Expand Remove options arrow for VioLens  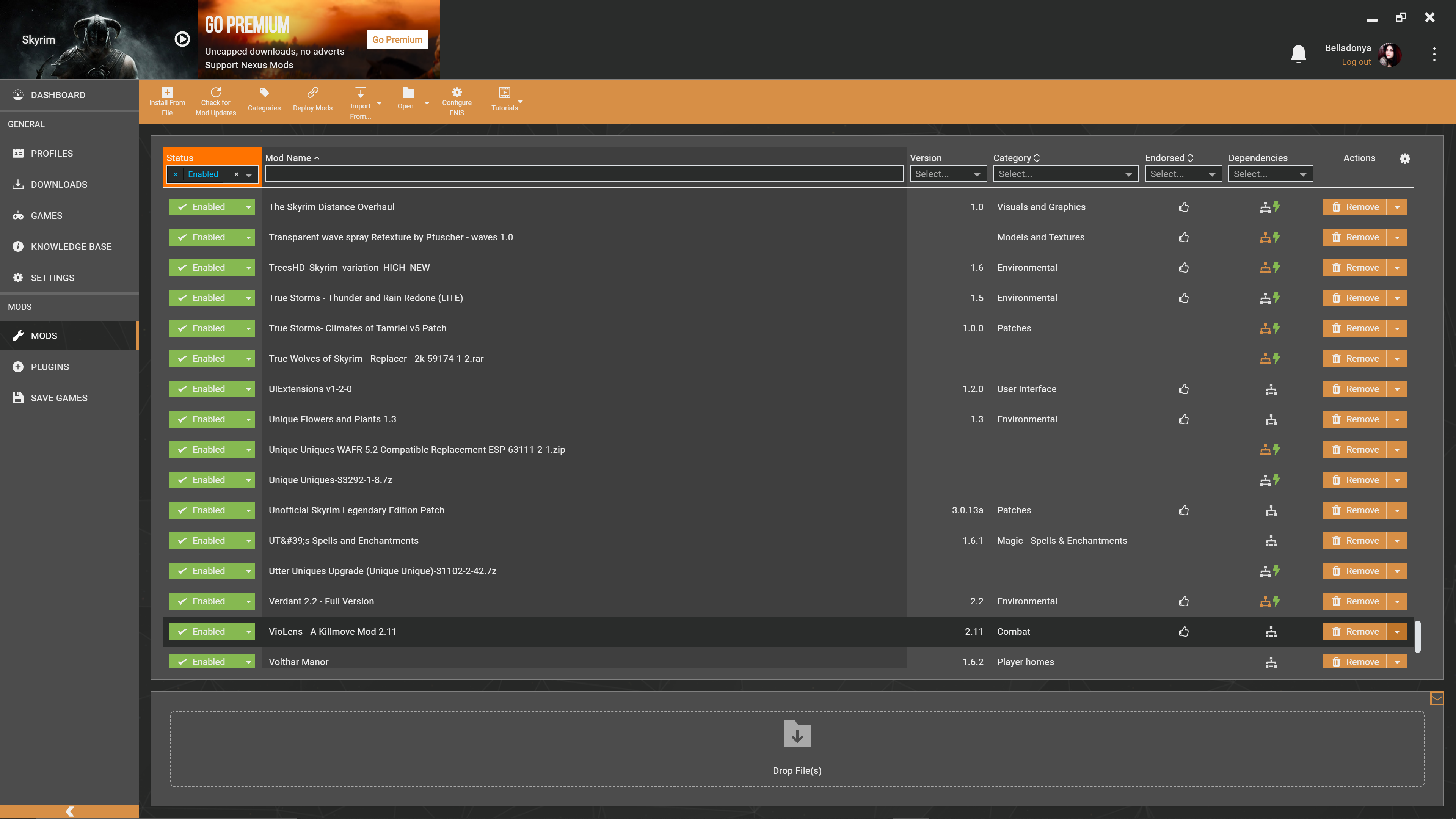tap(1397, 631)
